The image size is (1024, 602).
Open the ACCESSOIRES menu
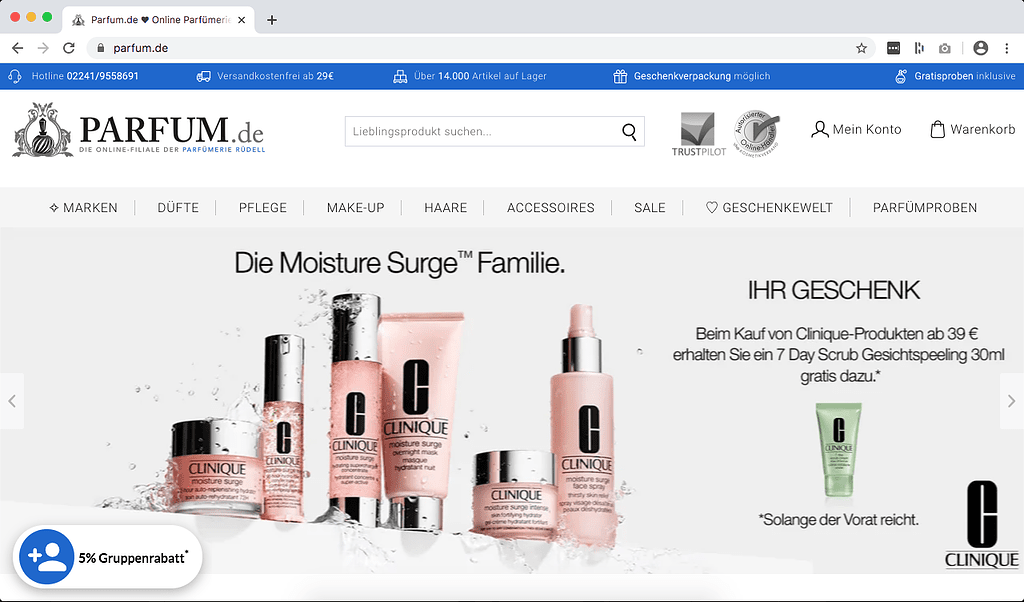click(551, 208)
